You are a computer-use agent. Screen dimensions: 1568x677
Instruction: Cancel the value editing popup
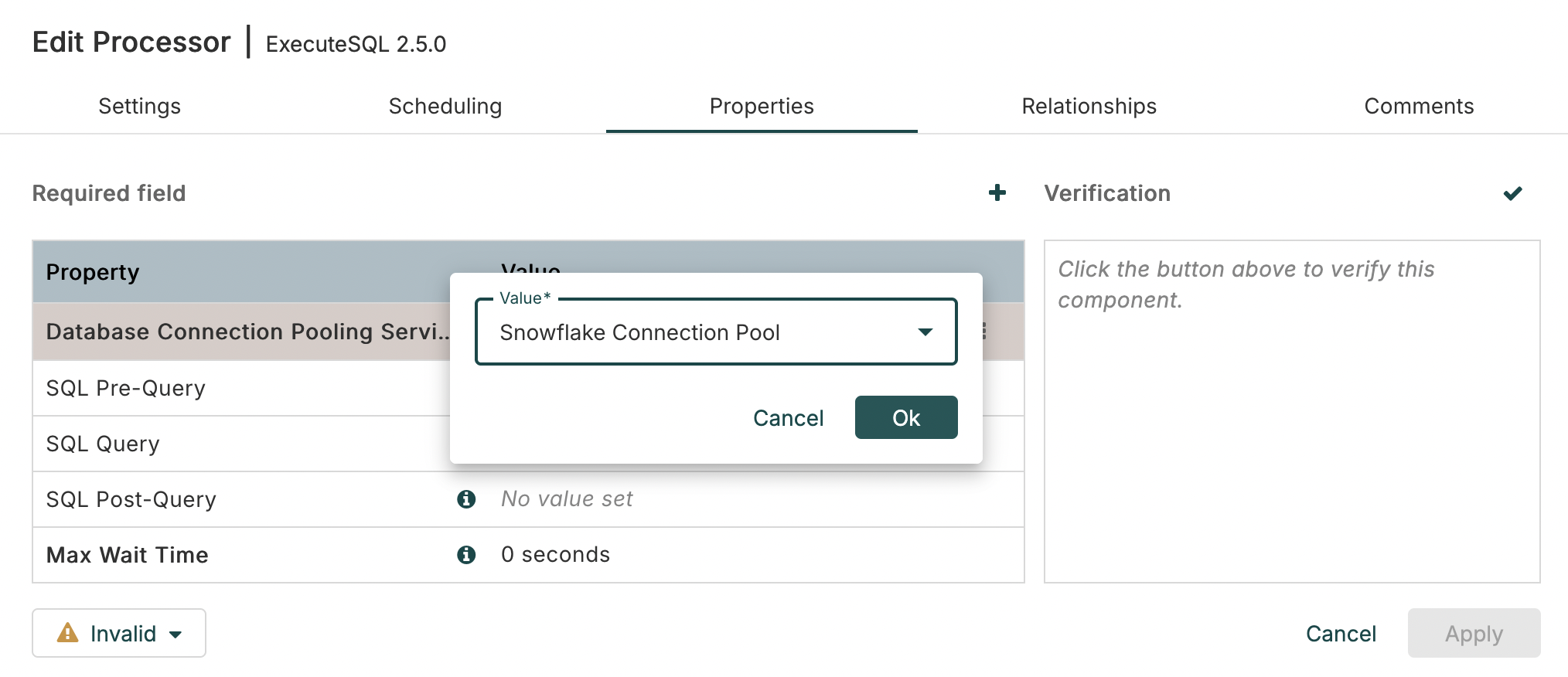point(788,418)
